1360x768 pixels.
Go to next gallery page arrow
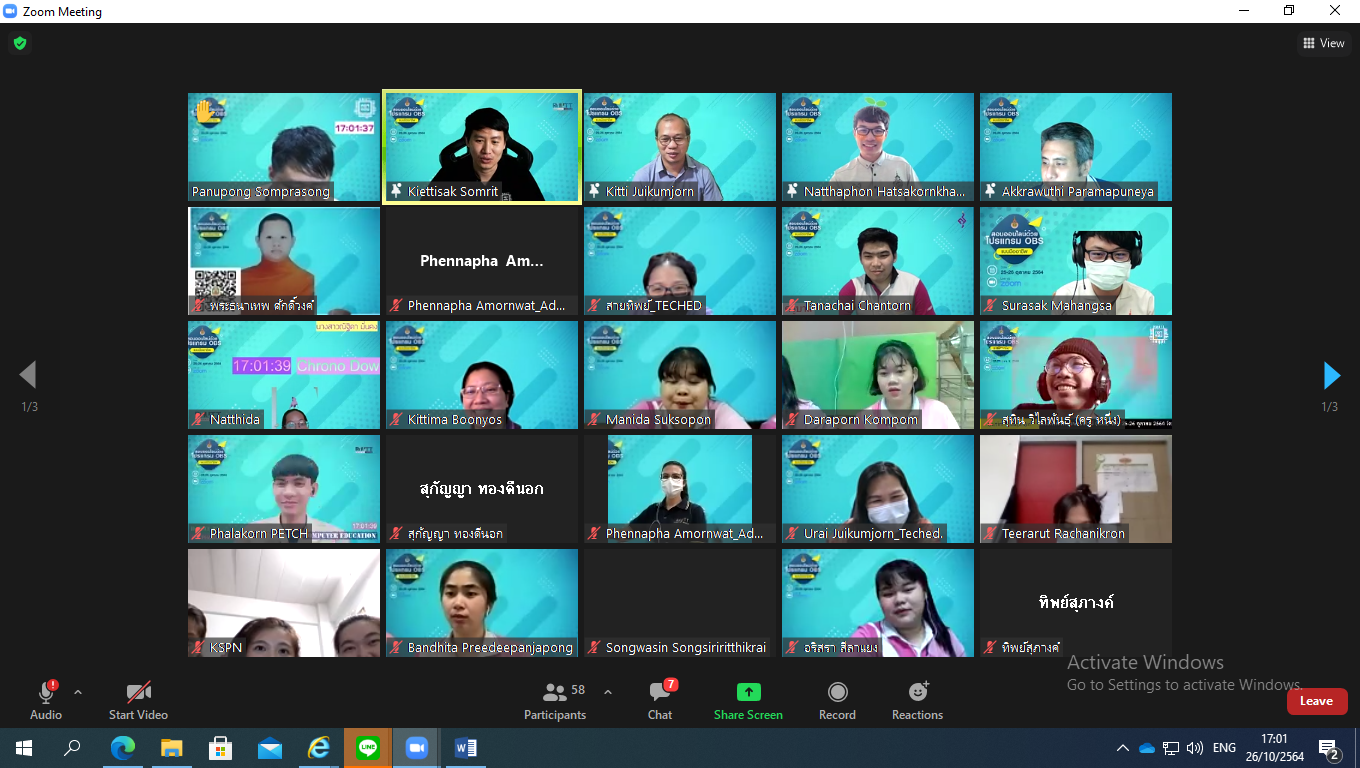1331,375
